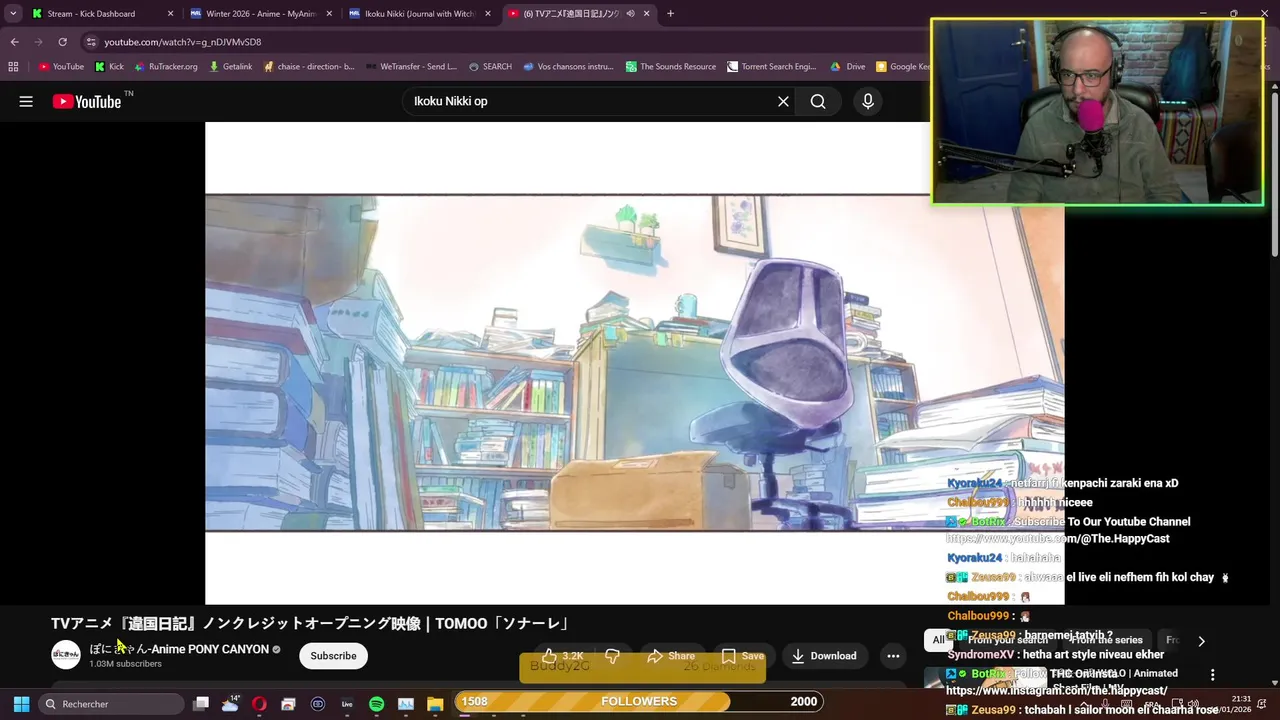Open the tab search dropdown arrow

pos(13,14)
